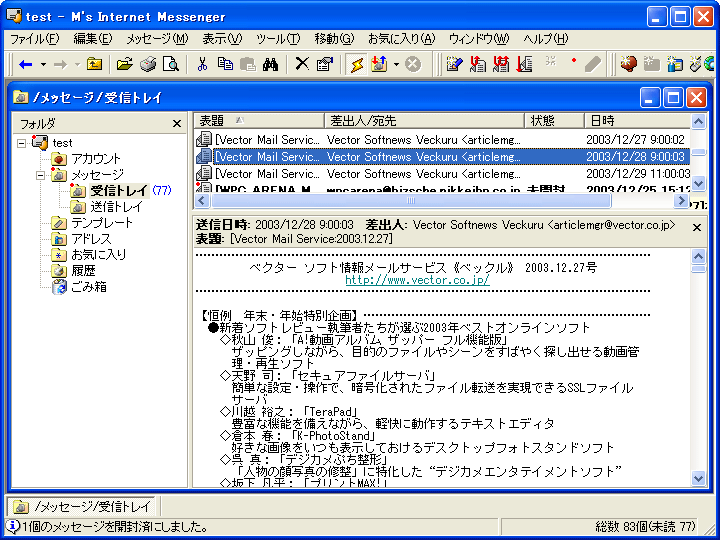Open the メッセージ(M) menu
The width and height of the screenshot is (720, 540).
point(158,39)
